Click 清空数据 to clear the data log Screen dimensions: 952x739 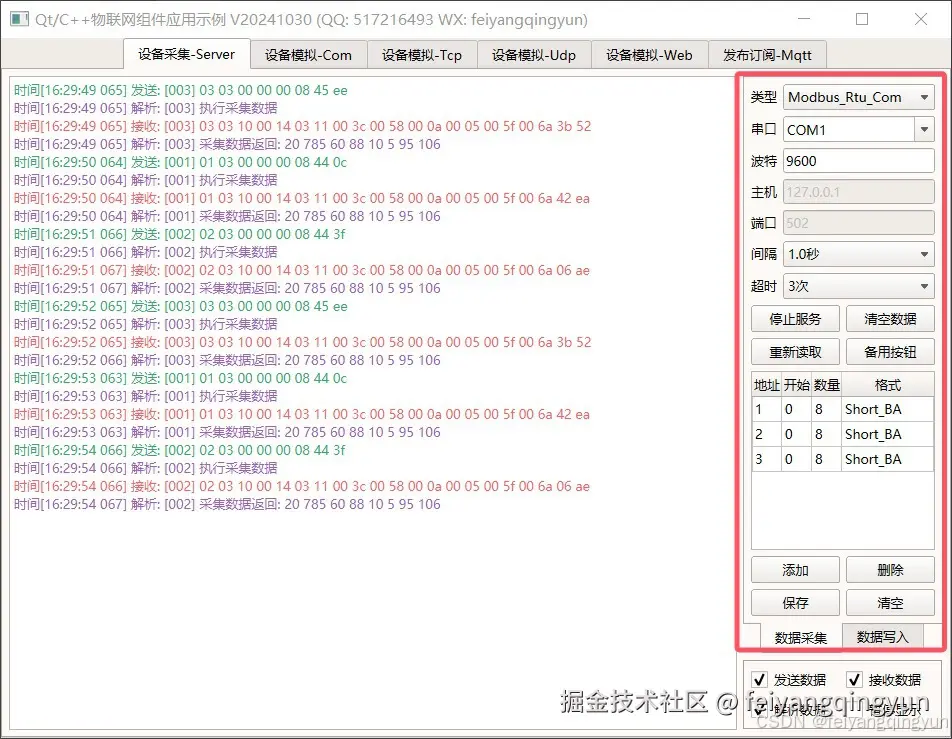click(x=889, y=319)
